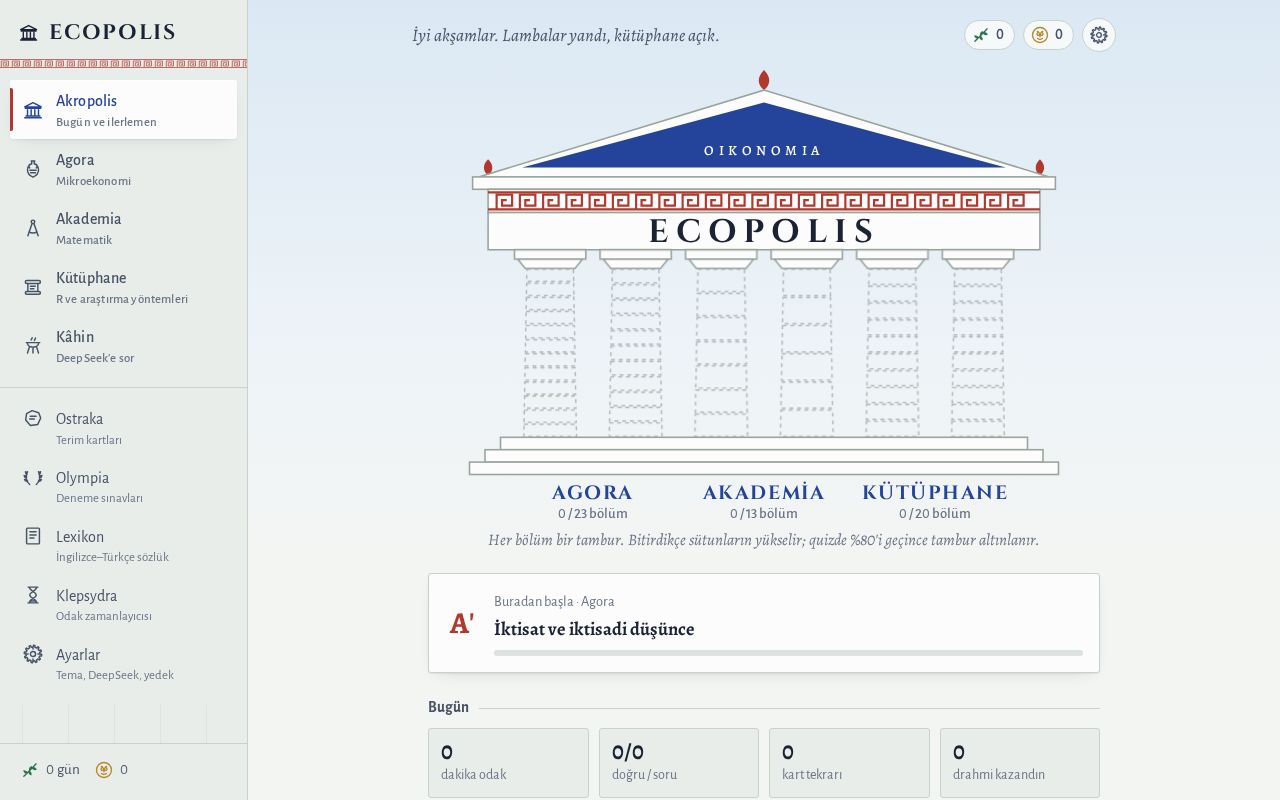Open Klepsydra Odak zamanlayıcısı

point(124,605)
